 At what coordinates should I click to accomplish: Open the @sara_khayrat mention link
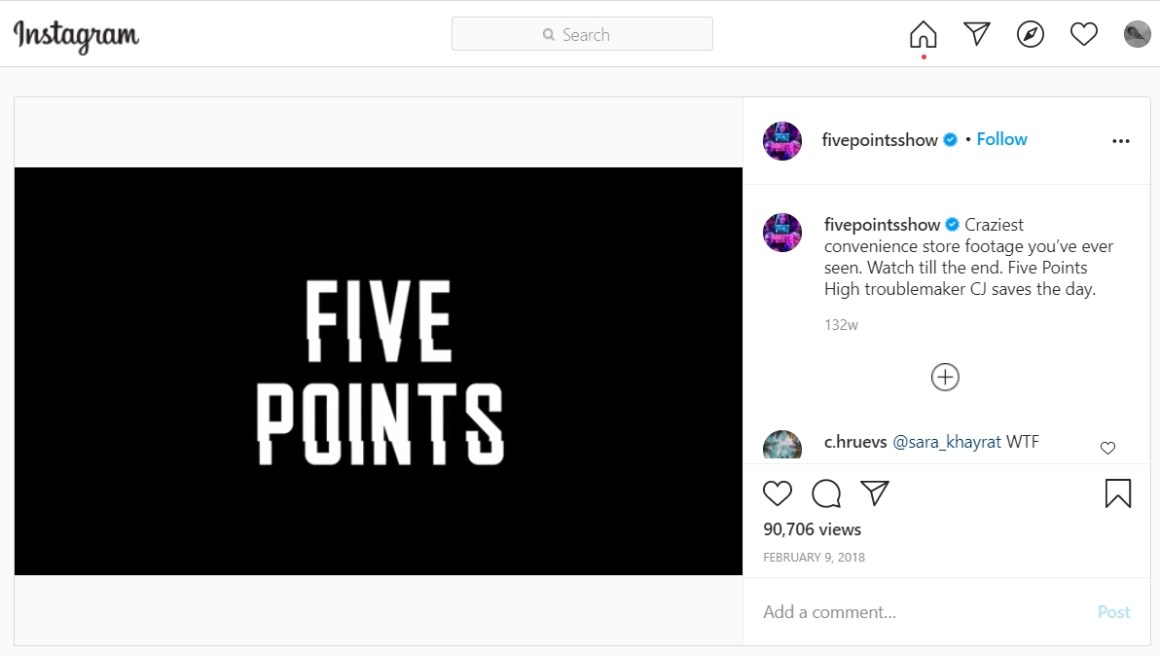tap(947, 442)
